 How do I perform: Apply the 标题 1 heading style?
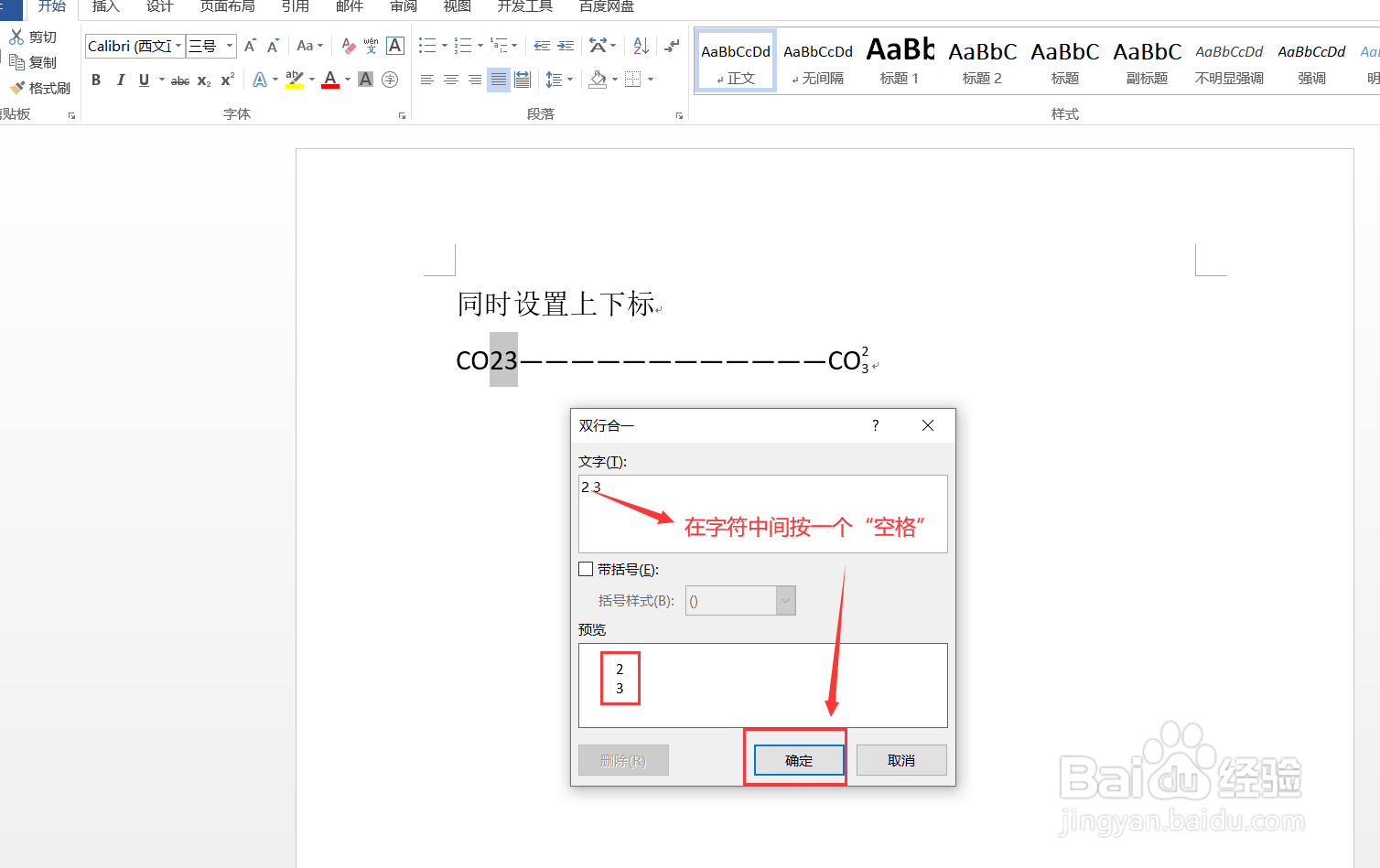900,60
